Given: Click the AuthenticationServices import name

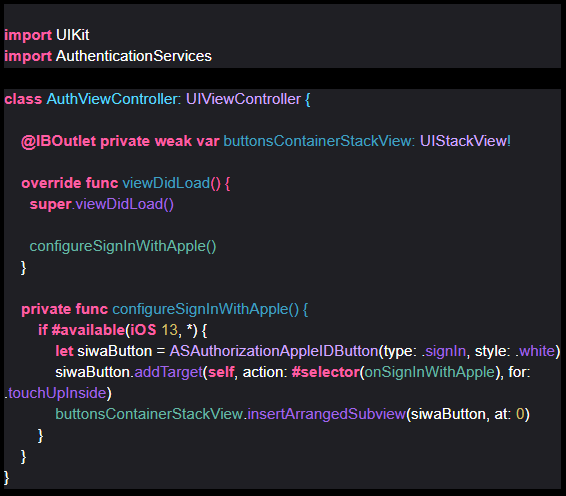Looking at the screenshot, I should 134,56.
